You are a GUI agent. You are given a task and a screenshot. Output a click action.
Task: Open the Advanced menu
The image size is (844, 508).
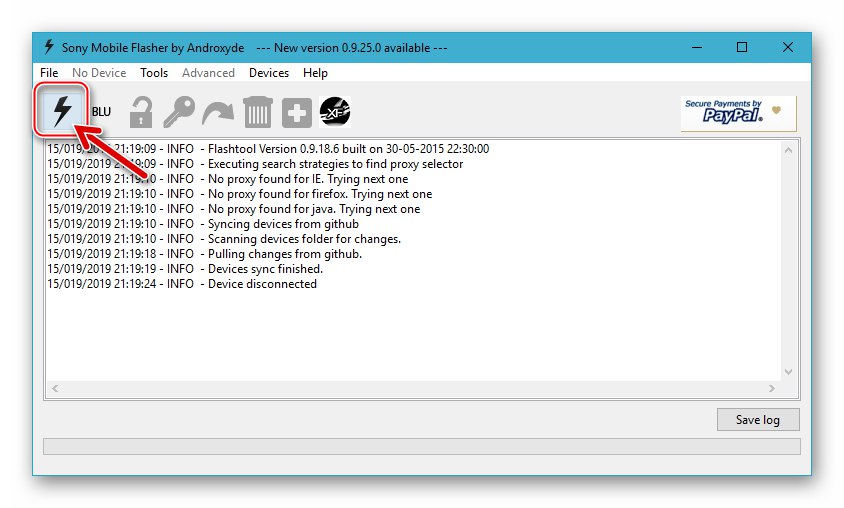pos(208,73)
